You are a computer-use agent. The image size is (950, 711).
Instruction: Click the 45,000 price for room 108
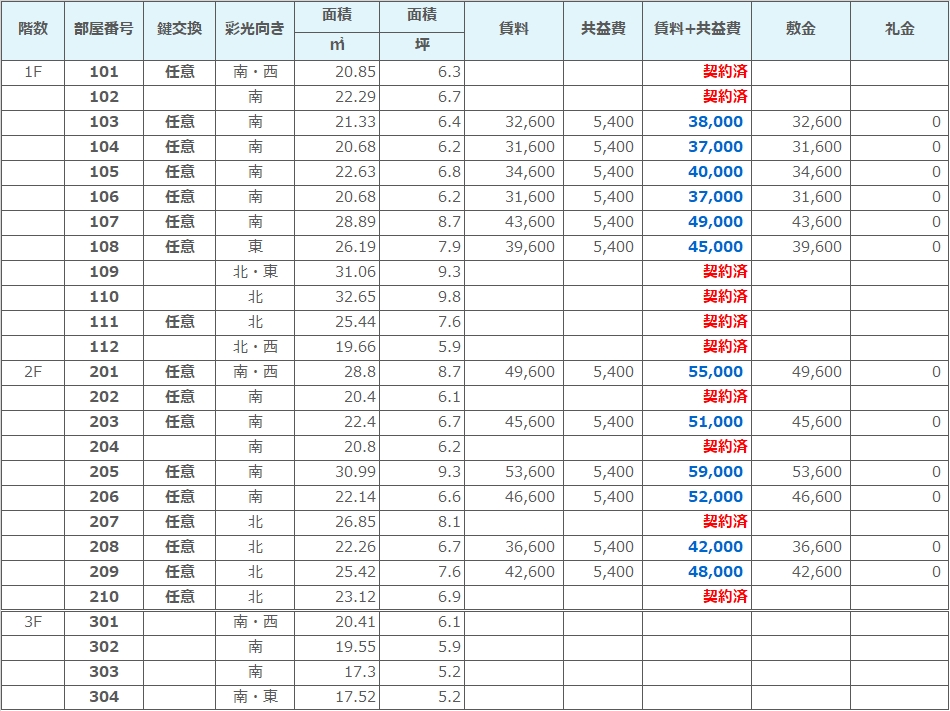tap(715, 247)
